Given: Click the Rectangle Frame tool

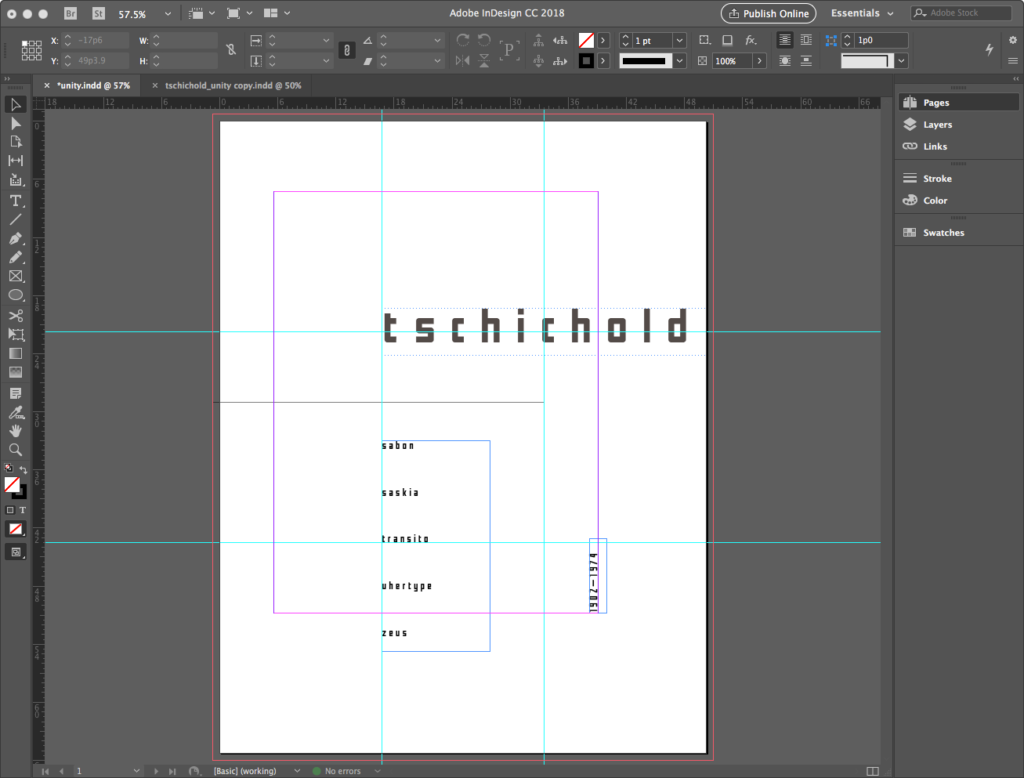Looking at the screenshot, I should coord(15,276).
